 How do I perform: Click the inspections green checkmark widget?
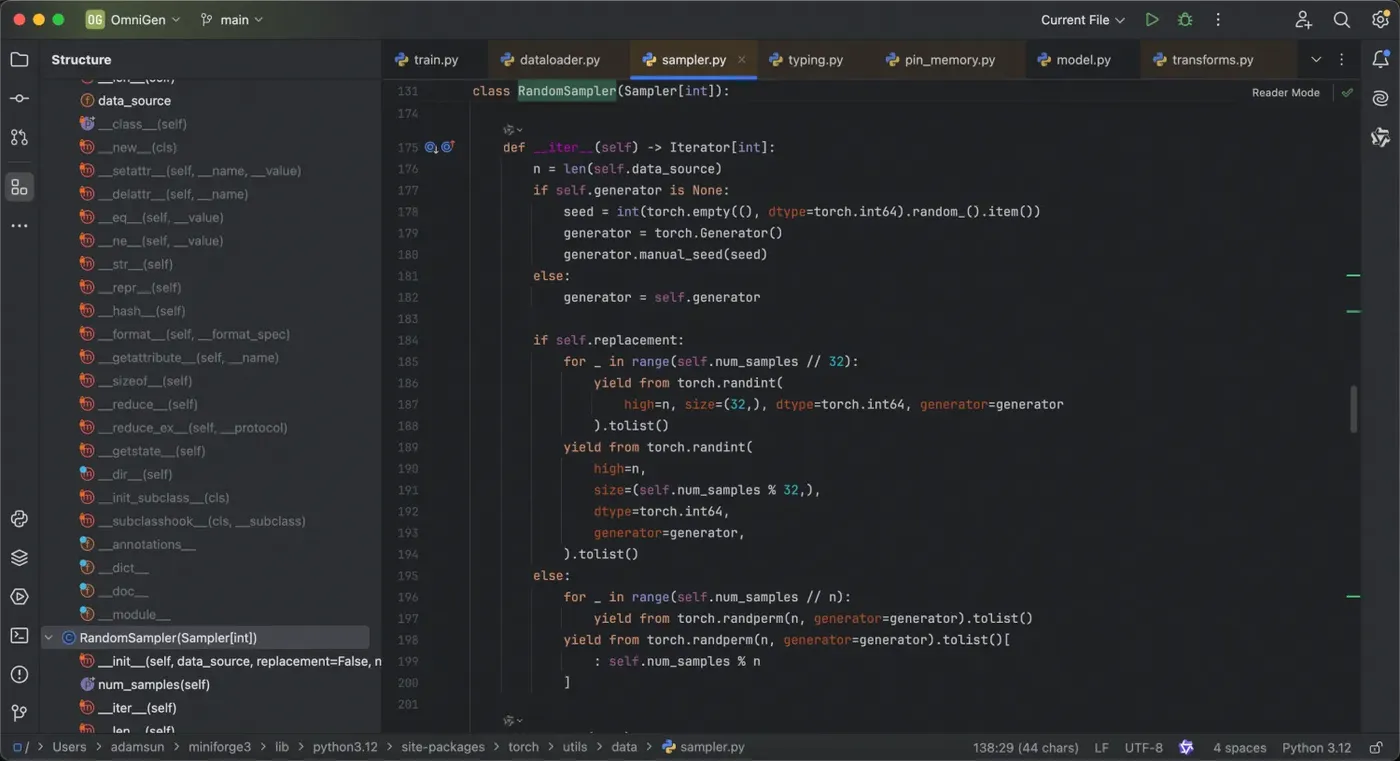(1347, 92)
